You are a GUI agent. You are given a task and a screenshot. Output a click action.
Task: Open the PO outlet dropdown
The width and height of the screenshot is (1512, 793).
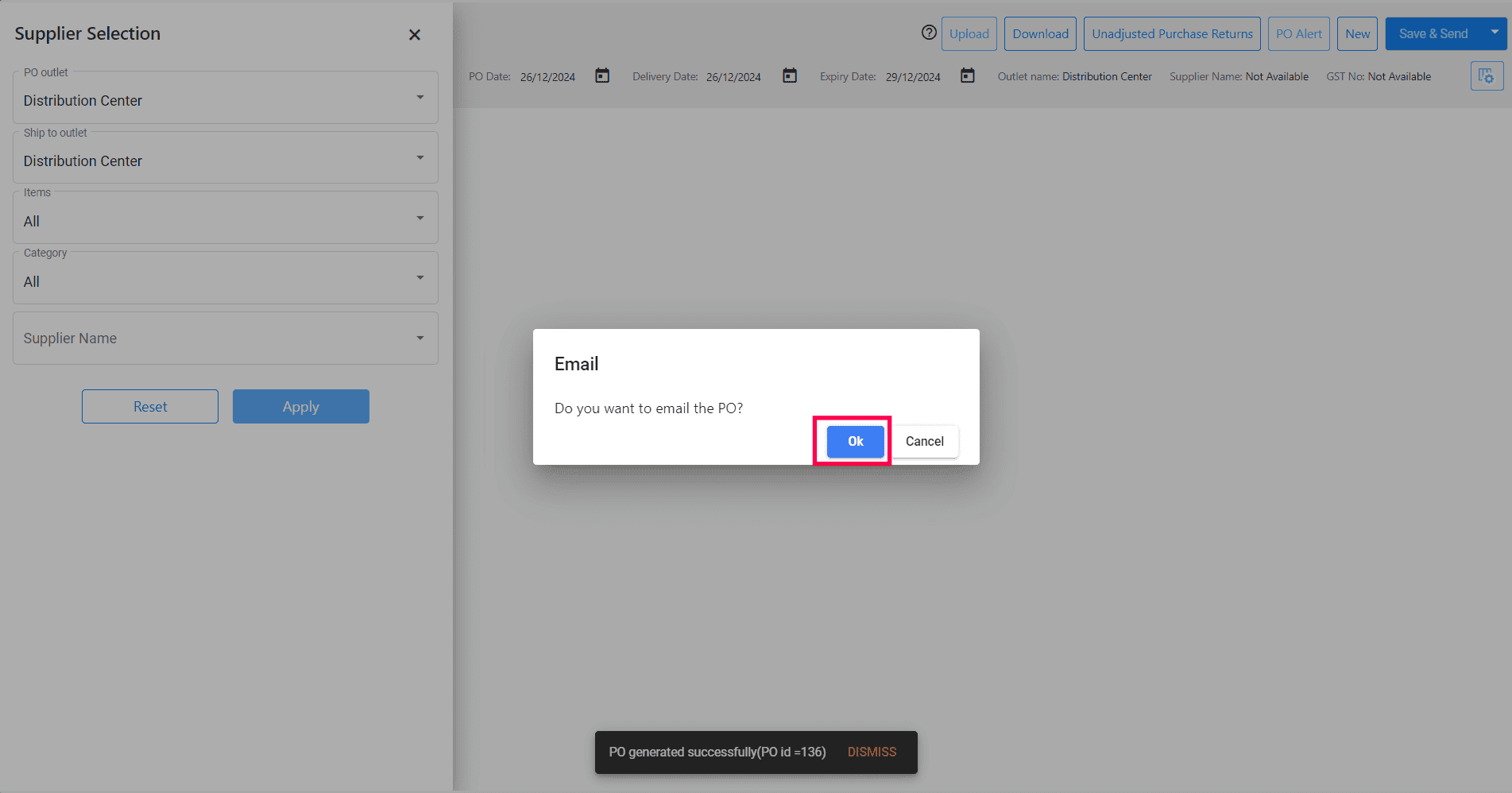[x=226, y=98]
